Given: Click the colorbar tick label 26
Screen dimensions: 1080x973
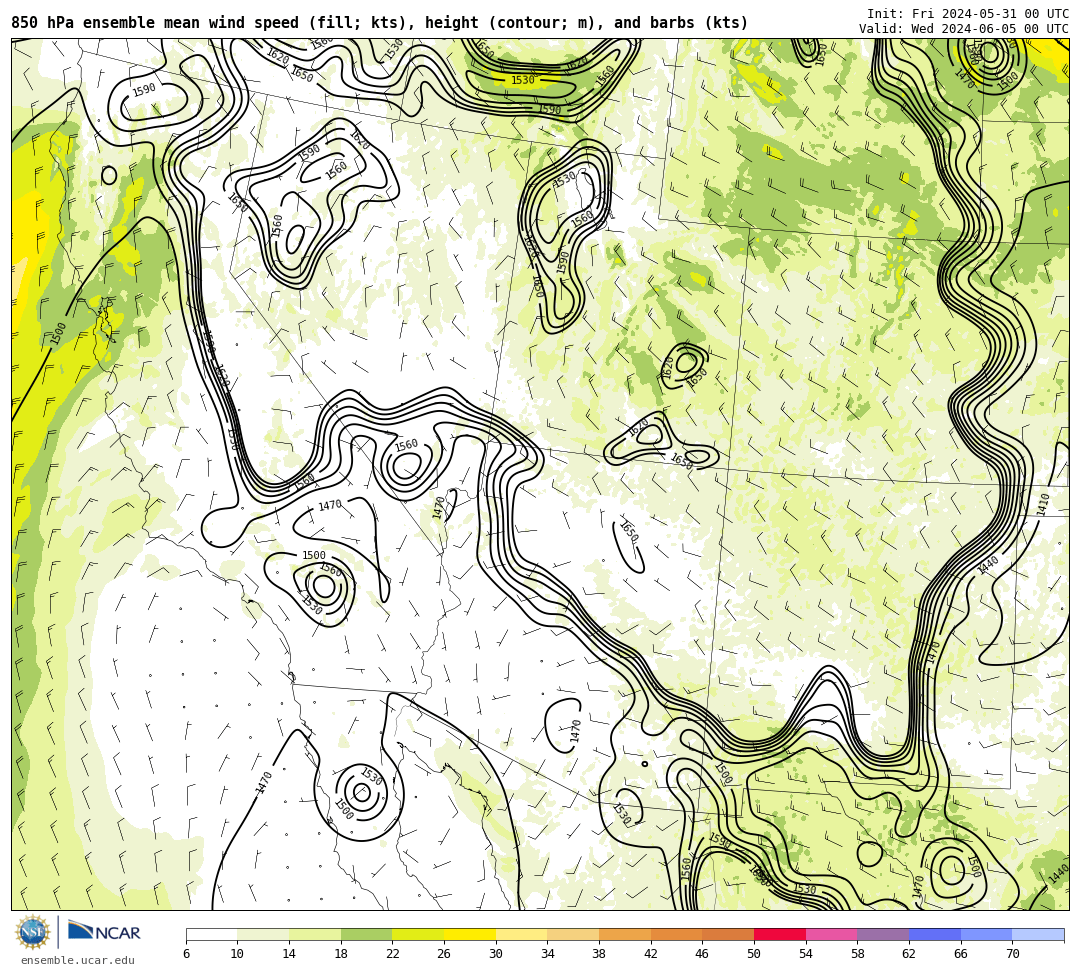Looking at the screenshot, I should (x=444, y=954).
